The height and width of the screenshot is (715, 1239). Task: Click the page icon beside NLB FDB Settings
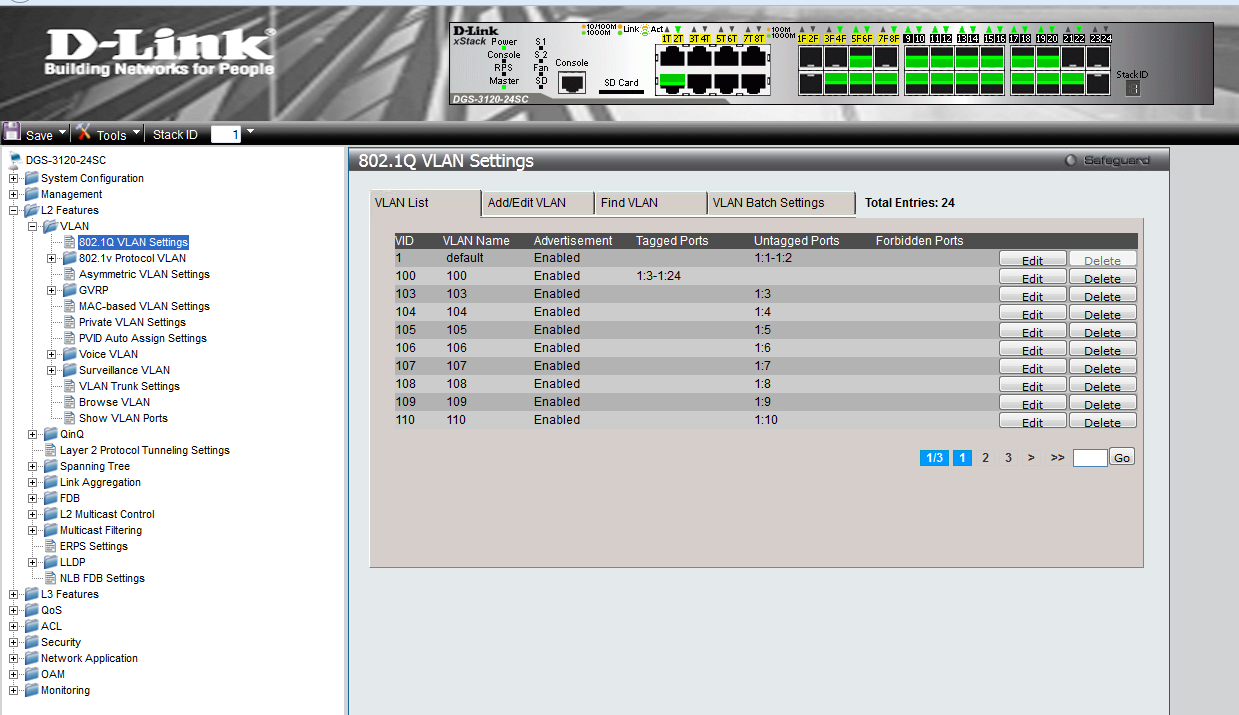pos(51,578)
